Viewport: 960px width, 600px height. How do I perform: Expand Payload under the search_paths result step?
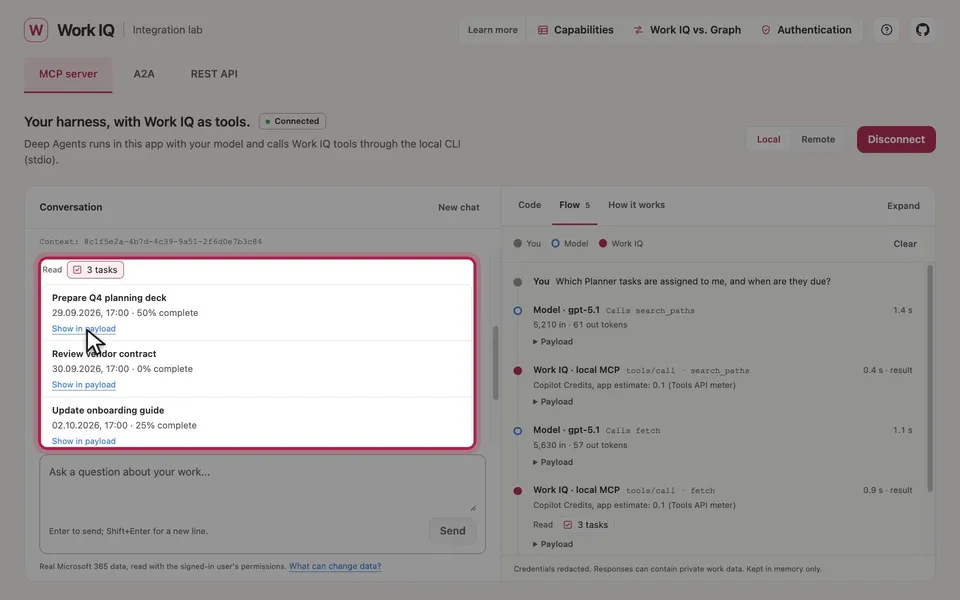click(553, 402)
